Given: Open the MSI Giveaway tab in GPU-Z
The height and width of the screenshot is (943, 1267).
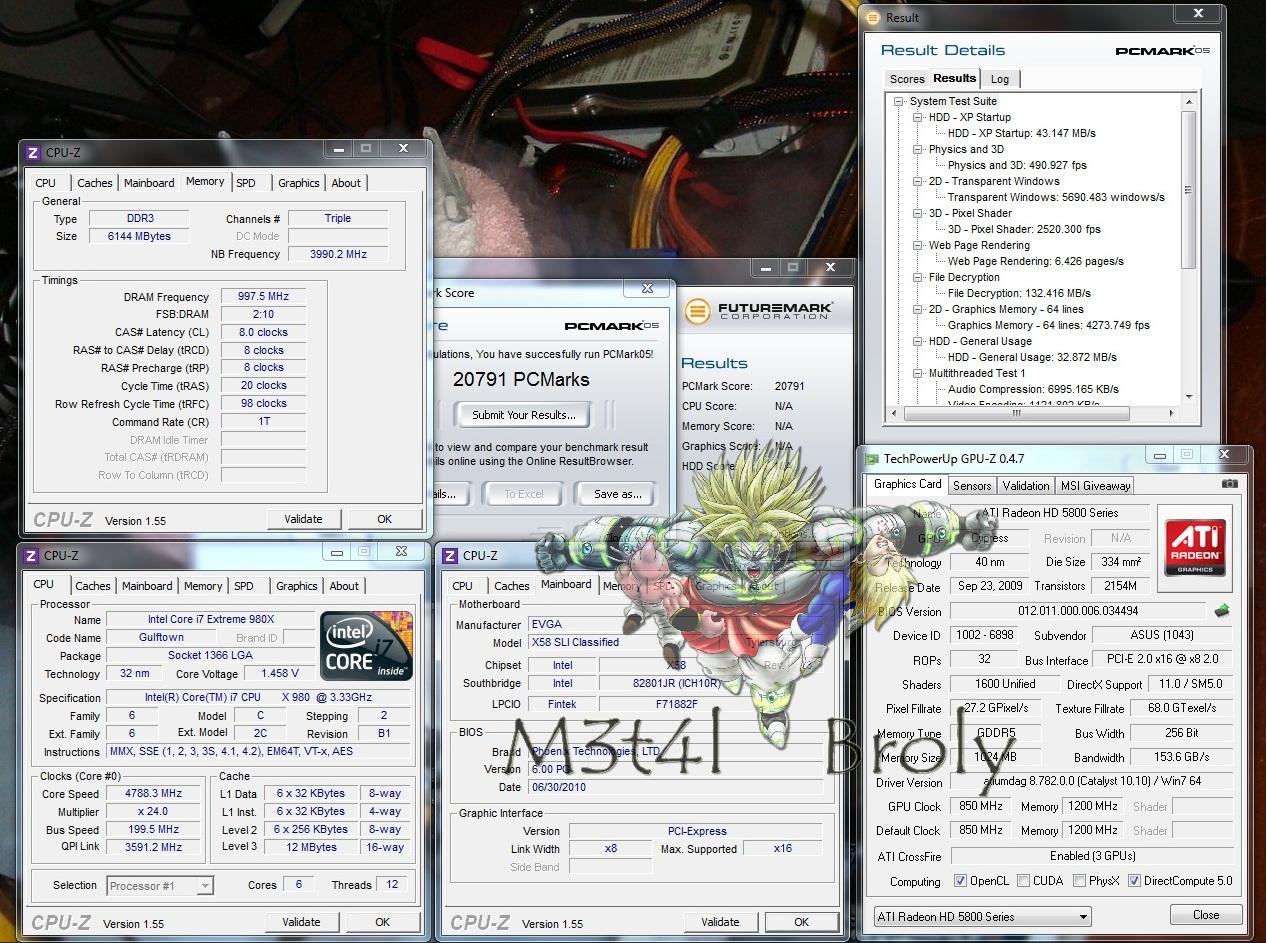Looking at the screenshot, I should click(1095, 486).
